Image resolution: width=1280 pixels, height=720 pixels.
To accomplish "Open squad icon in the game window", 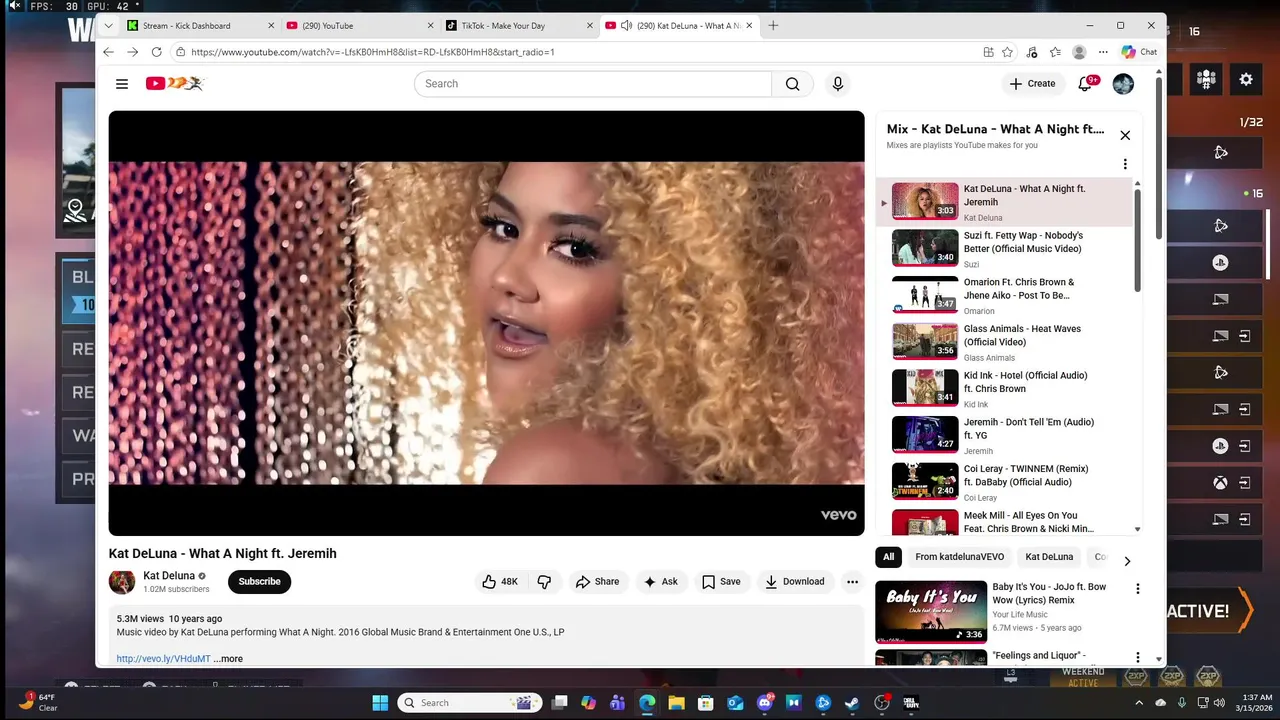I will [x=1207, y=79].
